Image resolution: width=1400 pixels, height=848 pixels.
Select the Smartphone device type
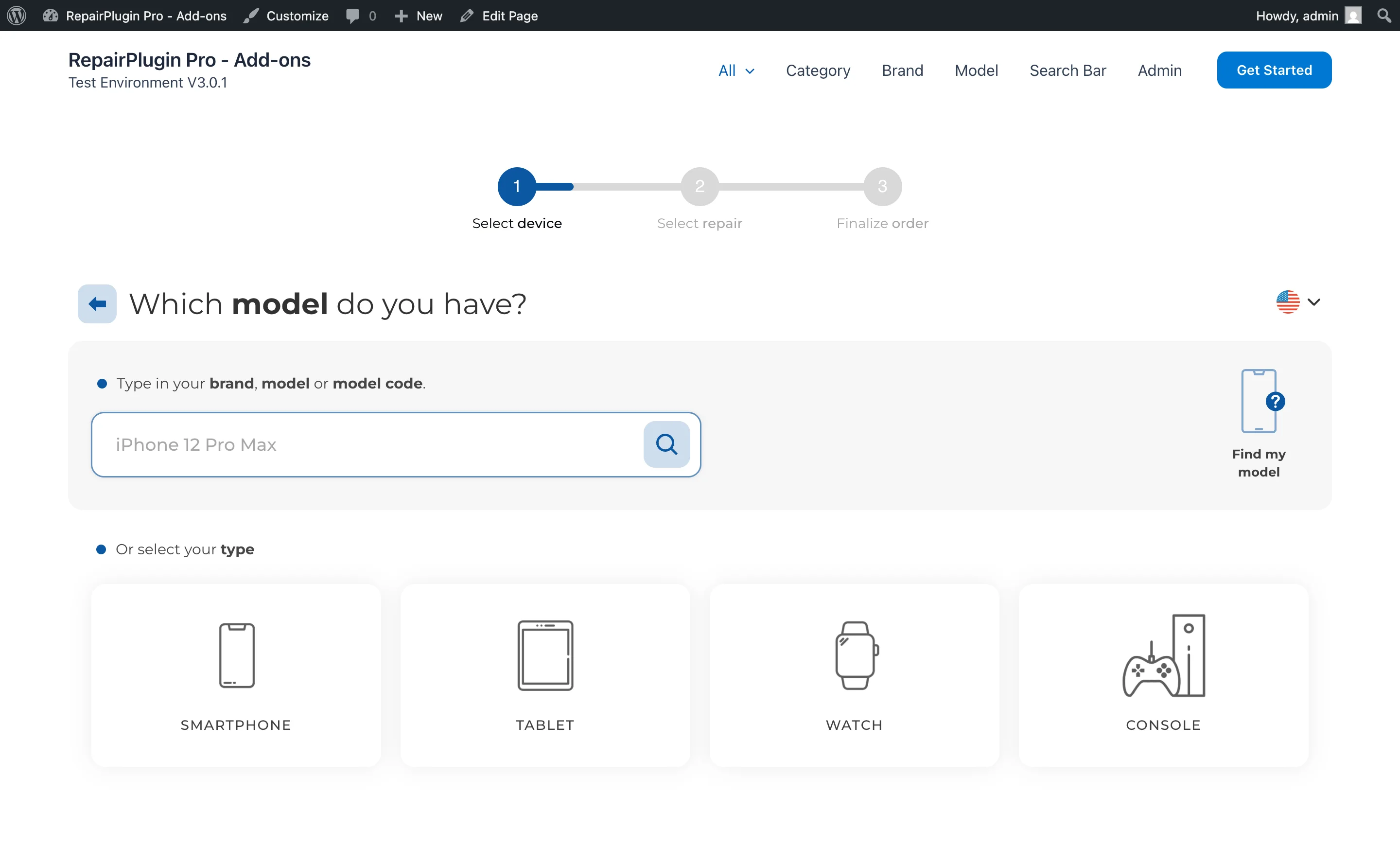click(236, 674)
